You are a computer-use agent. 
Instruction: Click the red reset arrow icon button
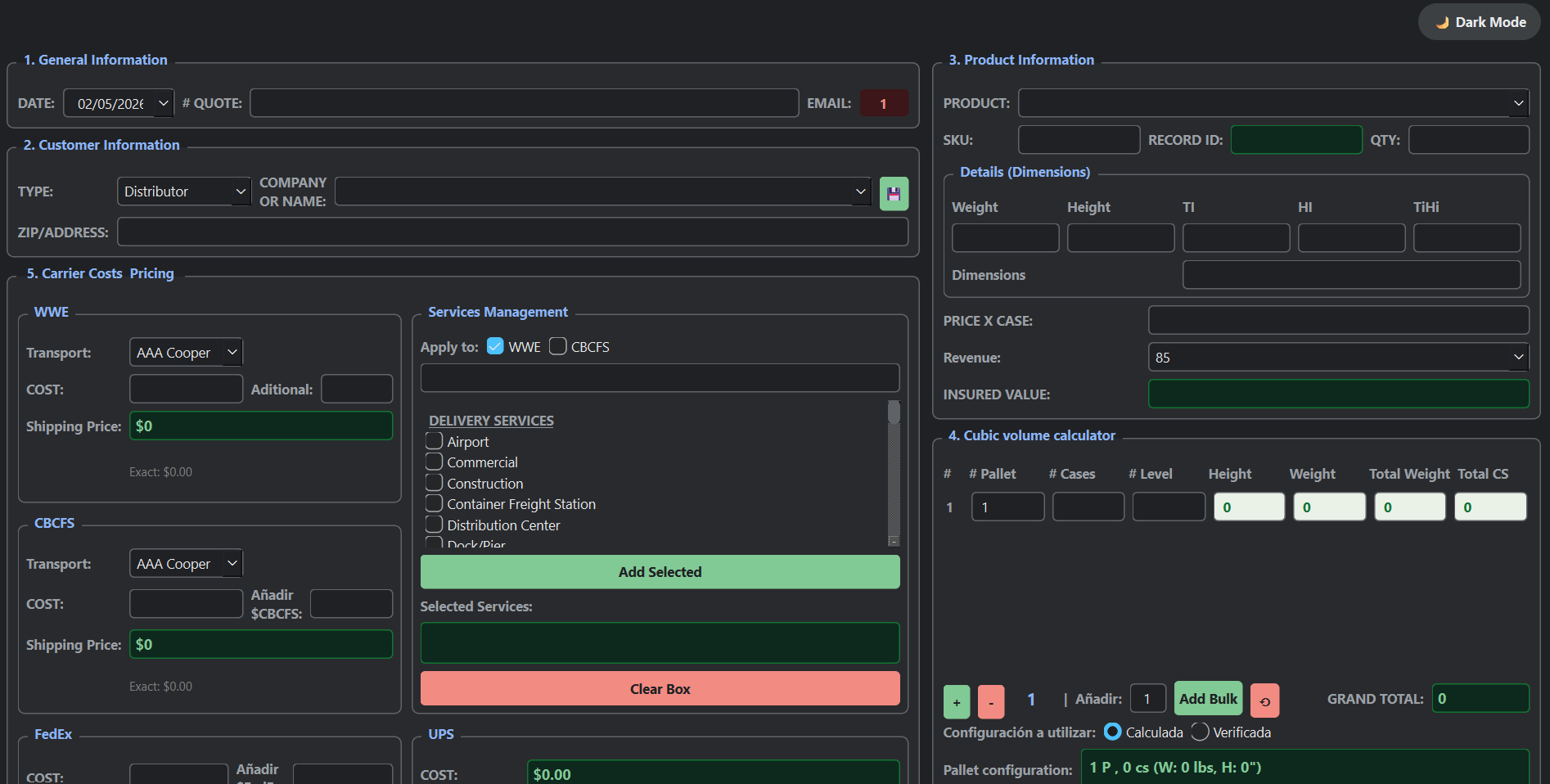(1264, 701)
